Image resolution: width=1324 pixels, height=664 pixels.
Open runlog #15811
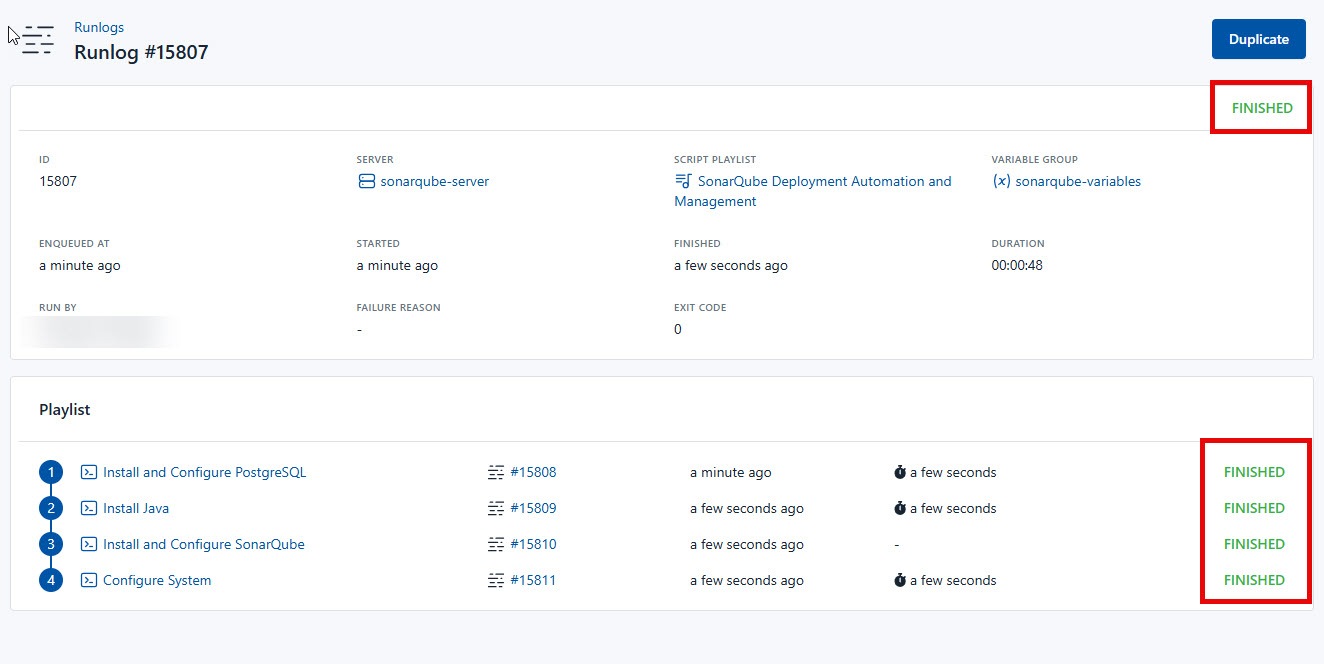click(x=533, y=580)
